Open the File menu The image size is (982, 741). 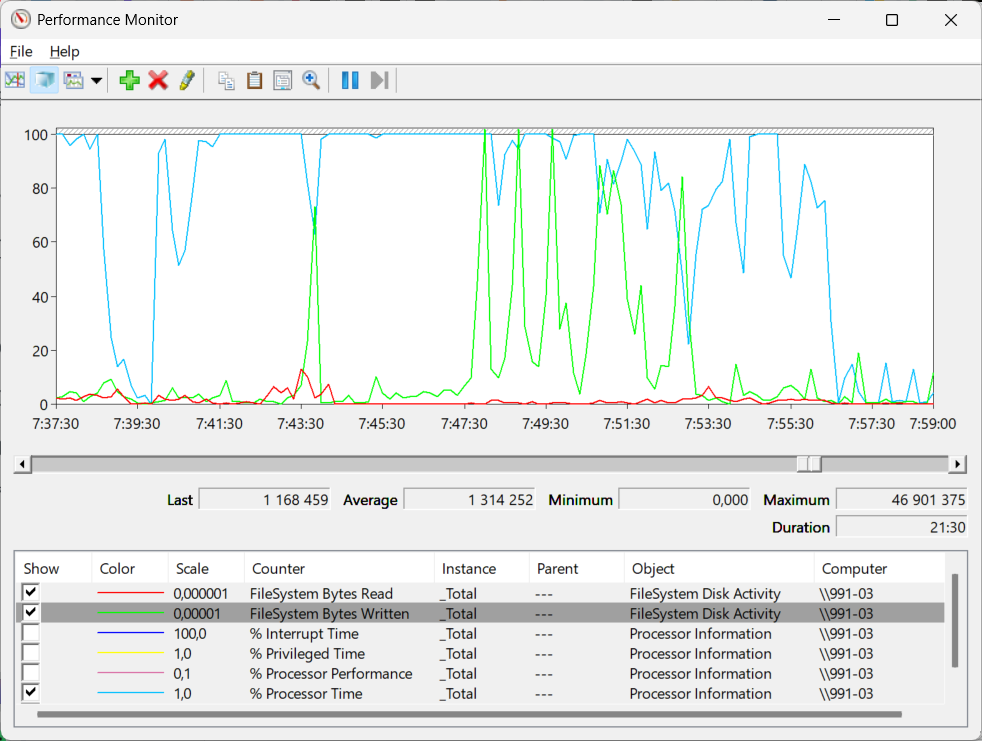(x=21, y=51)
